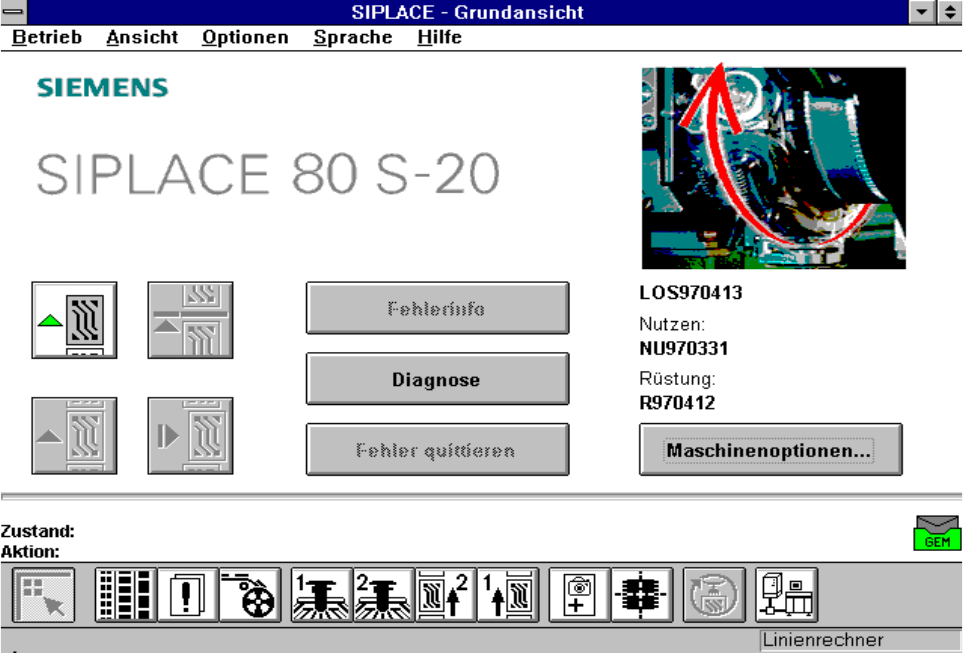
Task: Click the green-arrow board start icon
Action: coord(74,320)
